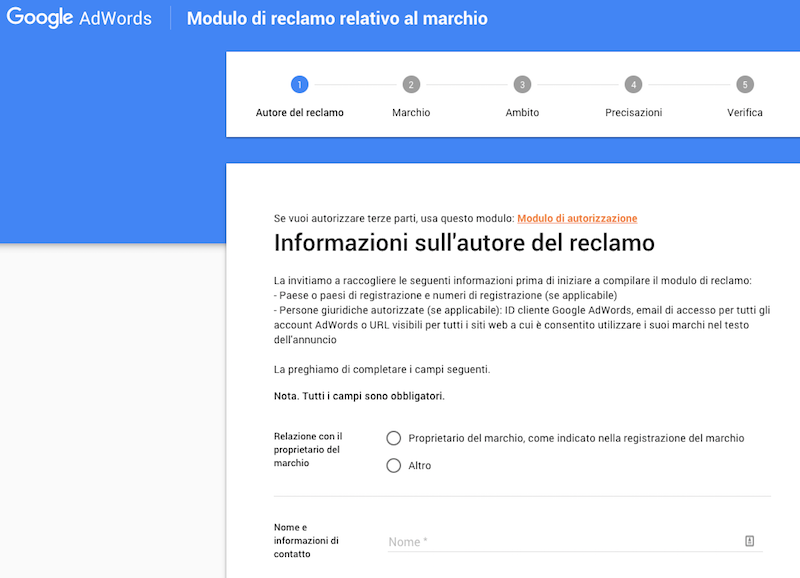The image size is (800, 578).
Task: Open the 'Autore del reclamo' step label
Action: point(299,113)
